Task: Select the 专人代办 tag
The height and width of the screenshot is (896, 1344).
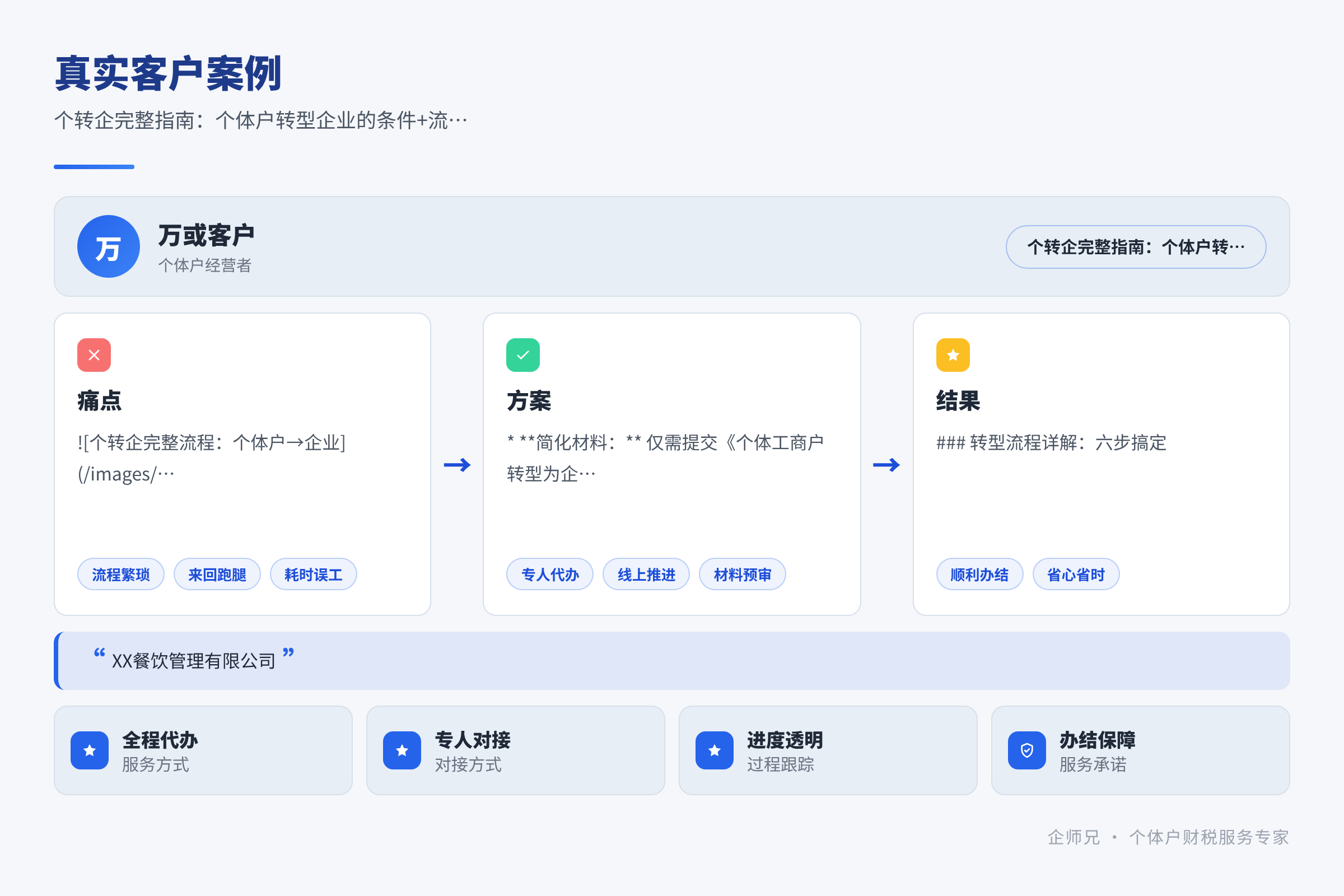Action: [550, 575]
